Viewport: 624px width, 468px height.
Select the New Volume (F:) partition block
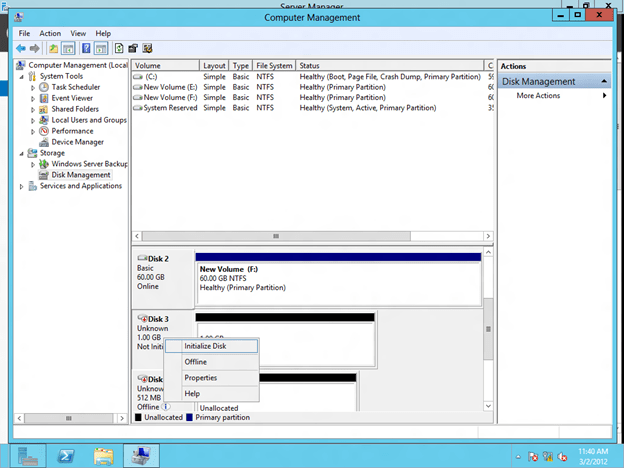(337, 280)
